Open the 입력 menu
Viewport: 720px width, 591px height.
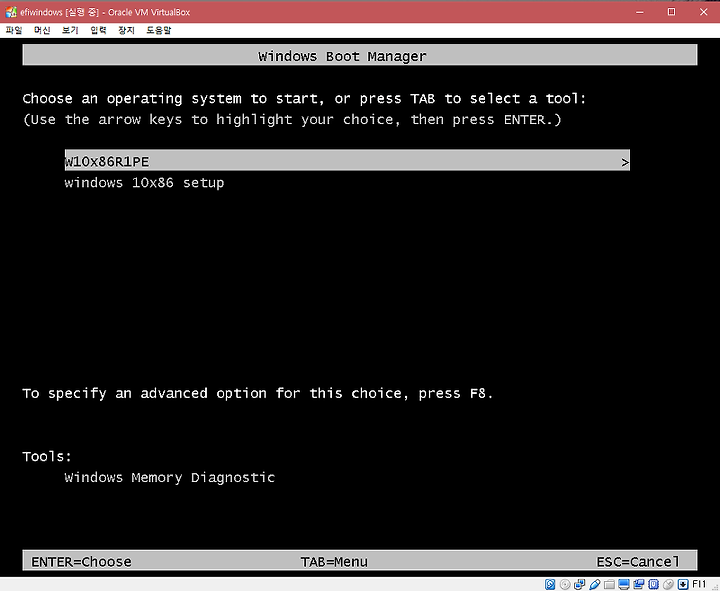tap(98, 30)
